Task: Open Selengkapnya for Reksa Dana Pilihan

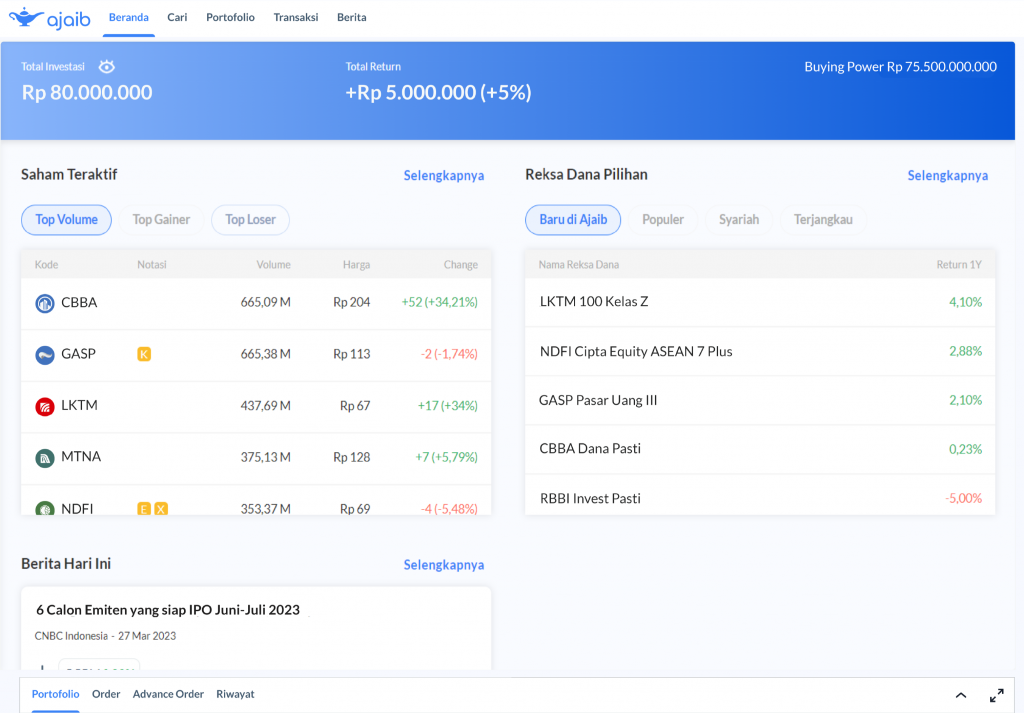Action: [948, 176]
